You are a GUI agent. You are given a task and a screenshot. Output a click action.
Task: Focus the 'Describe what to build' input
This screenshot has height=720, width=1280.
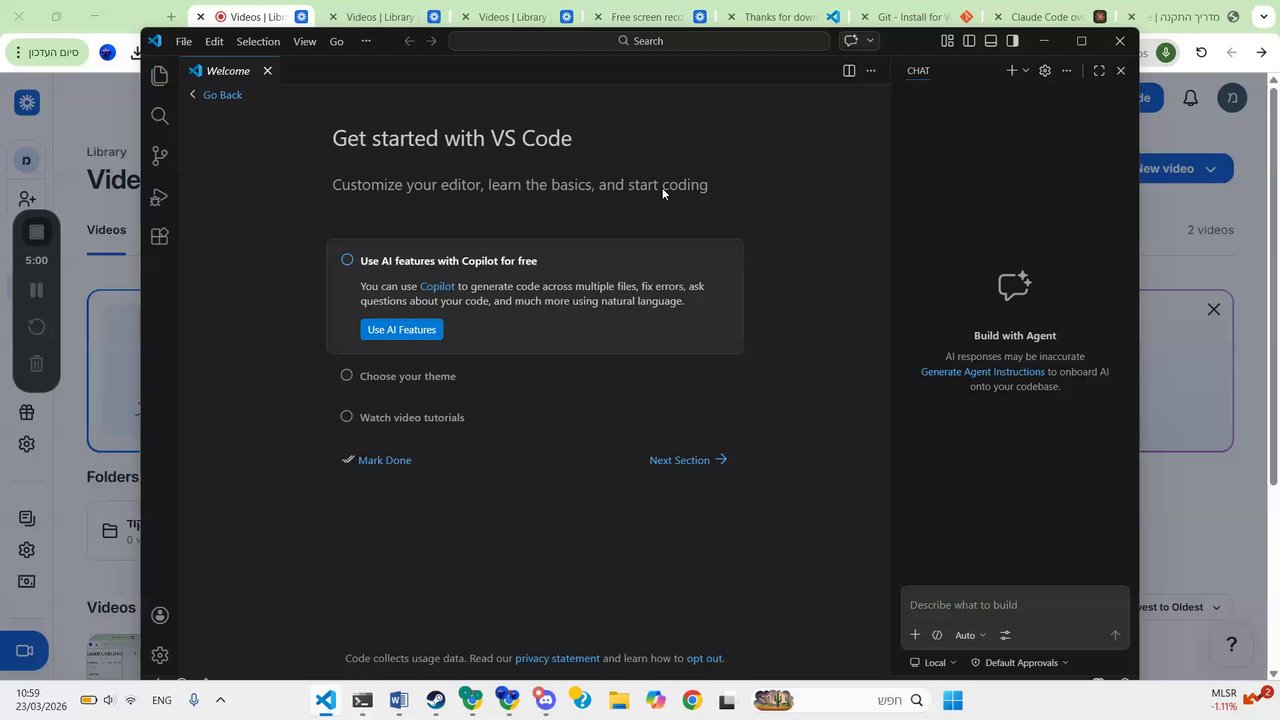click(x=1015, y=605)
